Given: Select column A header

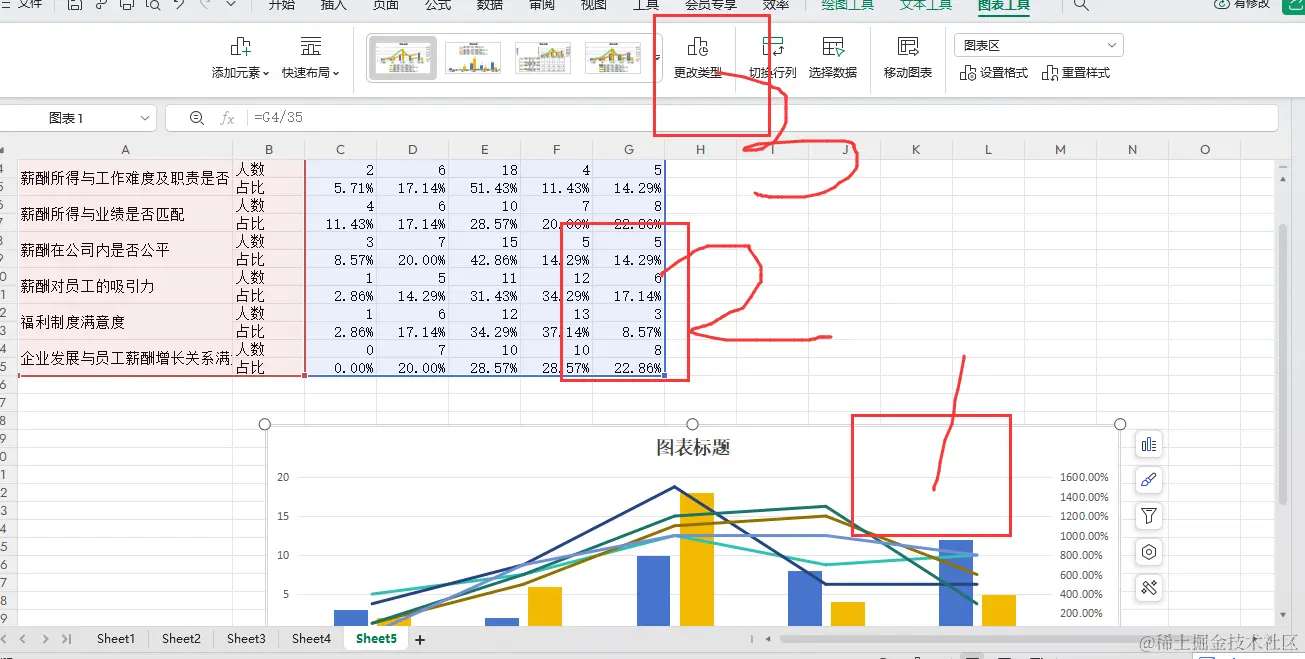Looking at the screenshot, I should click(x=125, y=150).
